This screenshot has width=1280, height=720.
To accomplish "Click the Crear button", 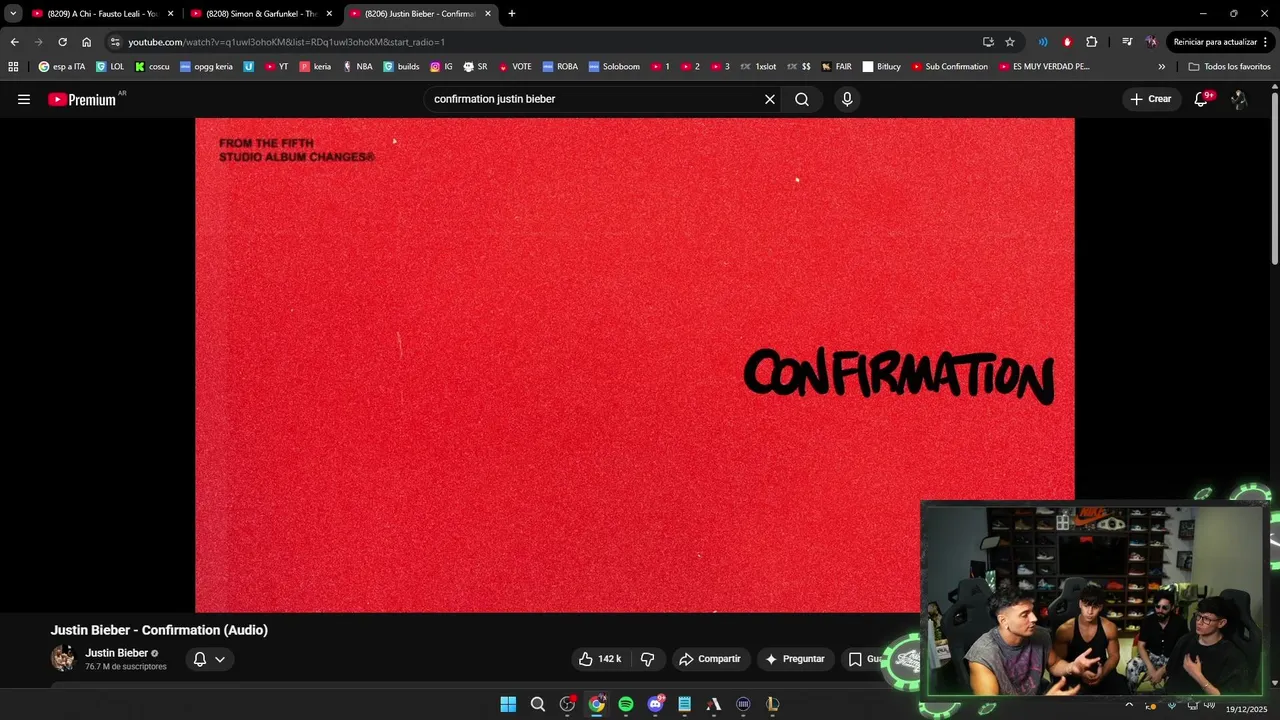I will click(x=1151, y=99).
